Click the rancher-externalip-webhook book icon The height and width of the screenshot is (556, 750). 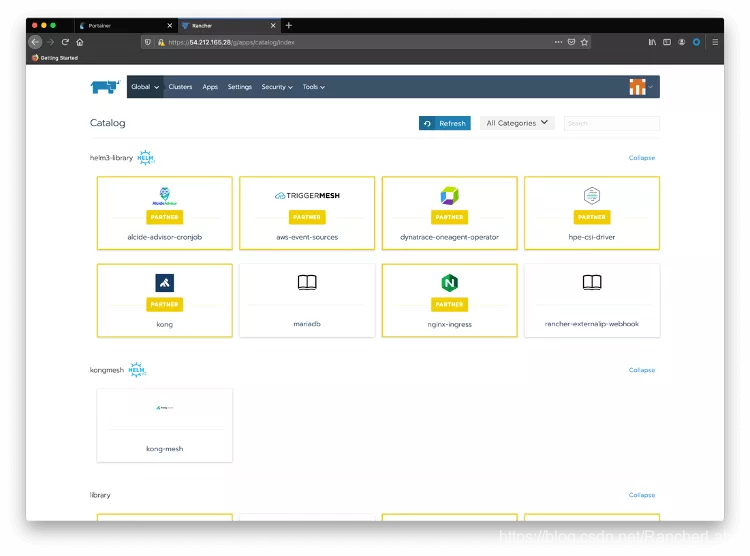[592, 282]
